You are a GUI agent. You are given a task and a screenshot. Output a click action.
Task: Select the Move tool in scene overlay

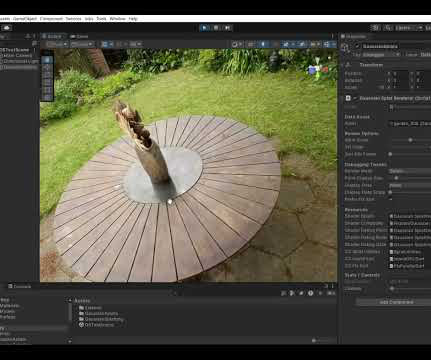click(47, 67)
